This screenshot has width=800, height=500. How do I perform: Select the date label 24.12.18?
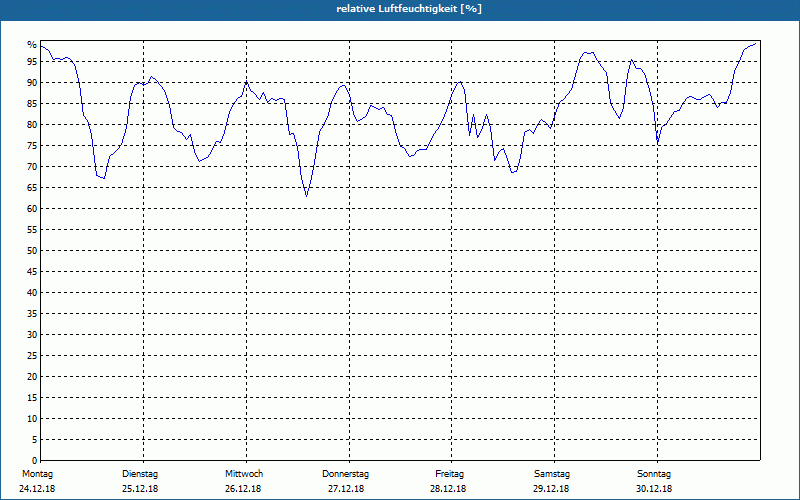(37, 489)
